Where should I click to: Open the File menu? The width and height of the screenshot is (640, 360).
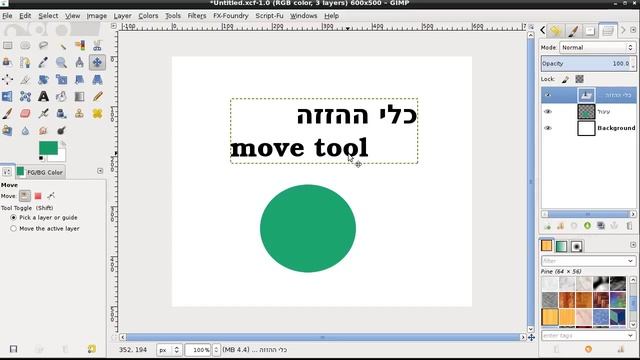(7, 16)
